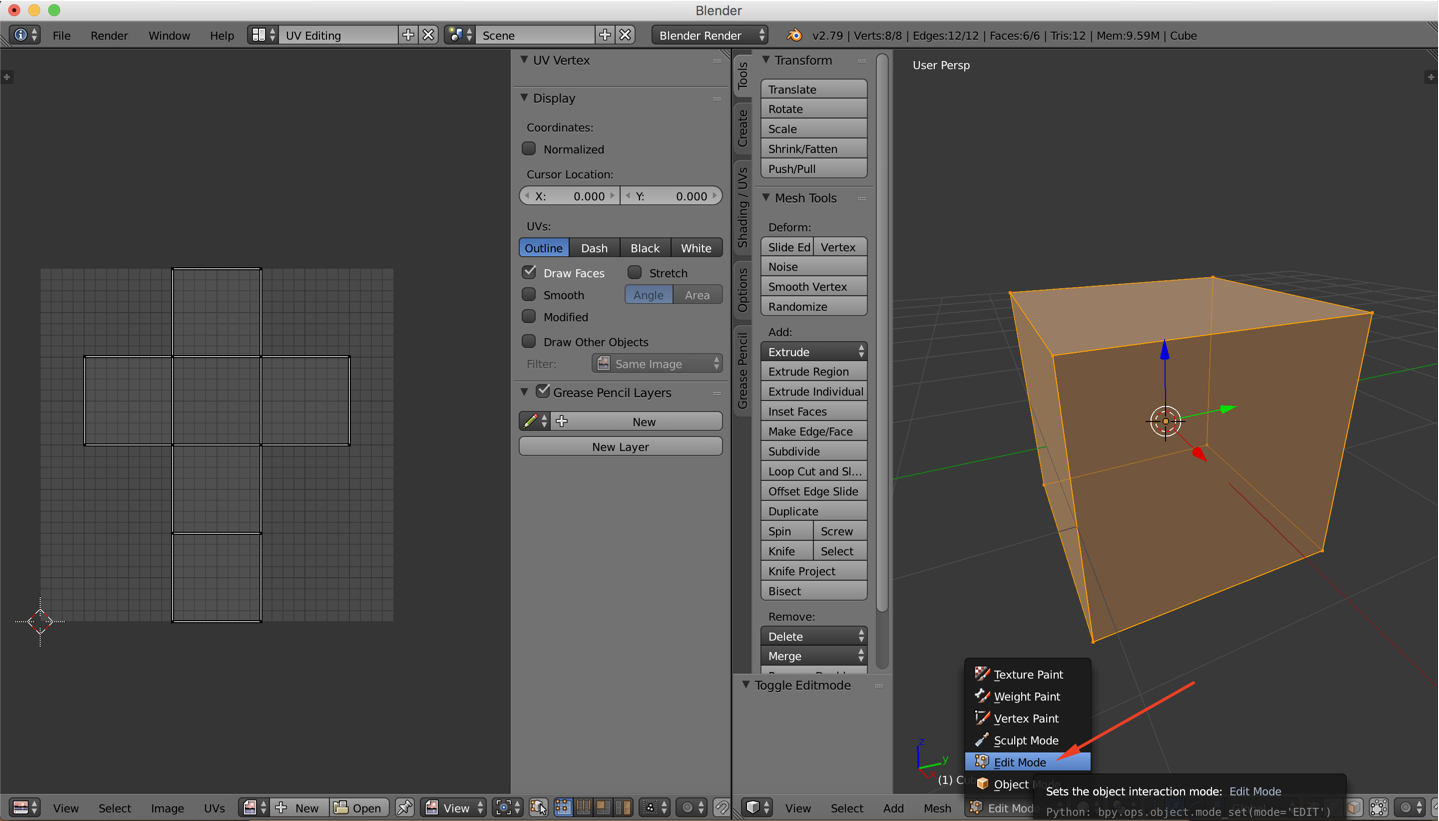Uncheck the Draw Faces checkbox
The width and height of the screenshot is (1439, 821).
tap(529, 272)
